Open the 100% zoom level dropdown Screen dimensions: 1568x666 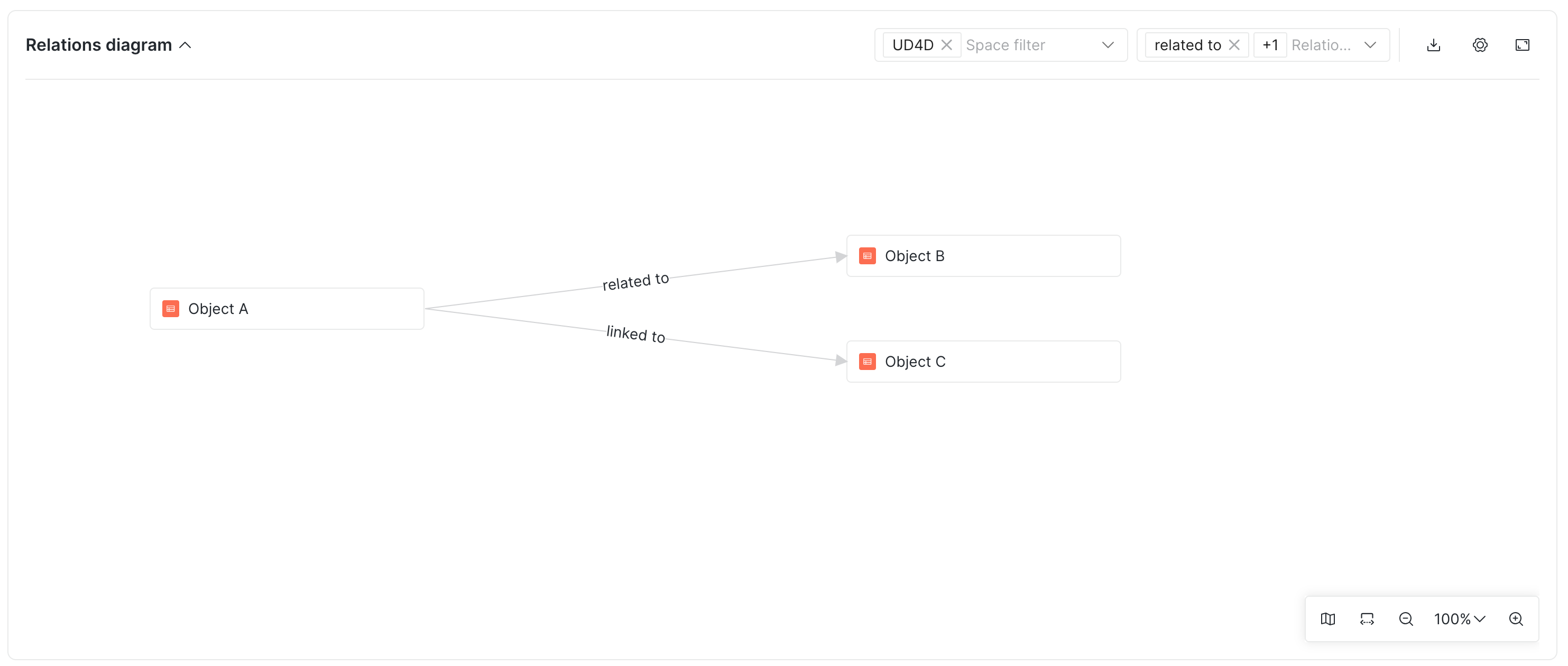point(1460,619)
